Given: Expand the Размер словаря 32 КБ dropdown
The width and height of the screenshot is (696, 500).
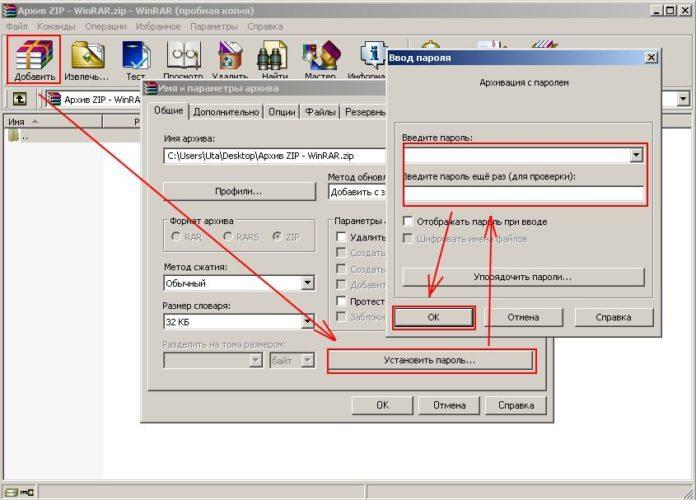Looking at the screenshot, I should click(x=308, y=321).
